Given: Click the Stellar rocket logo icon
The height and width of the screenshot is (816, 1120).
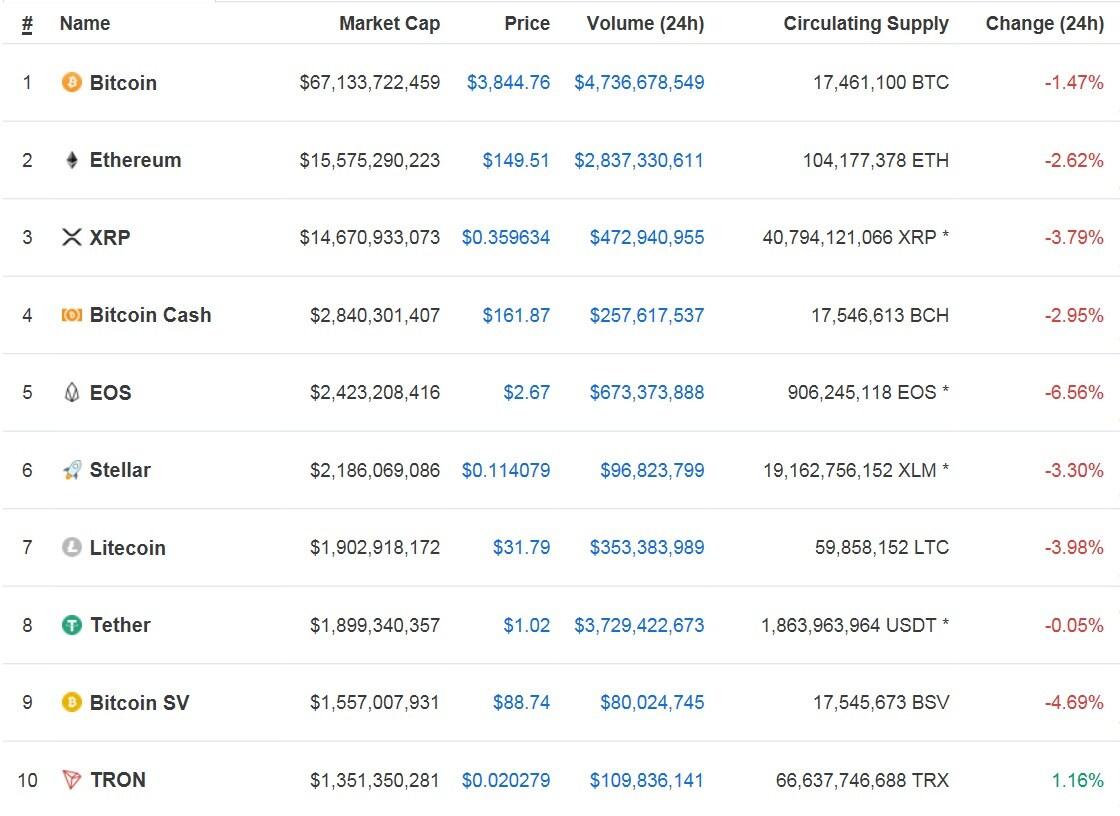Looking at the screenshot, I should tap(71, 470).
